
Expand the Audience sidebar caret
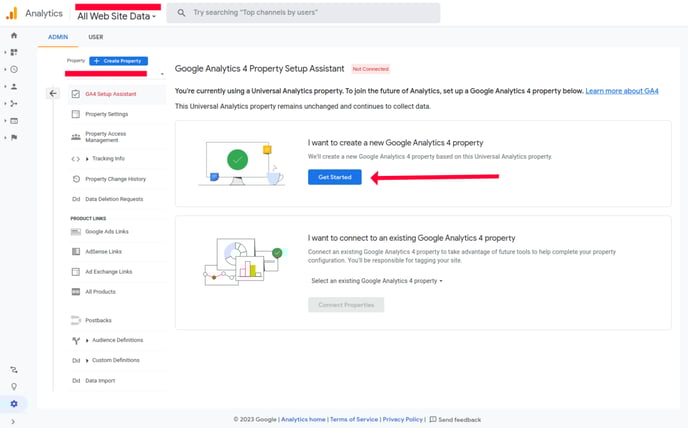(x=5, y=86)
